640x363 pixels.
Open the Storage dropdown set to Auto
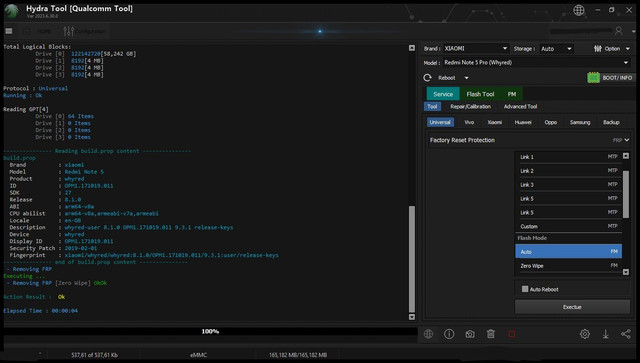pyautogui.click(x=556, y=49)
